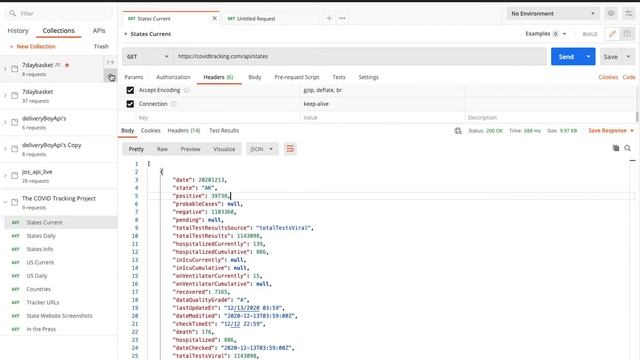This screenshot has height=360, width=640.
Task: Open the request Settings tab
Action: [369, 77]
